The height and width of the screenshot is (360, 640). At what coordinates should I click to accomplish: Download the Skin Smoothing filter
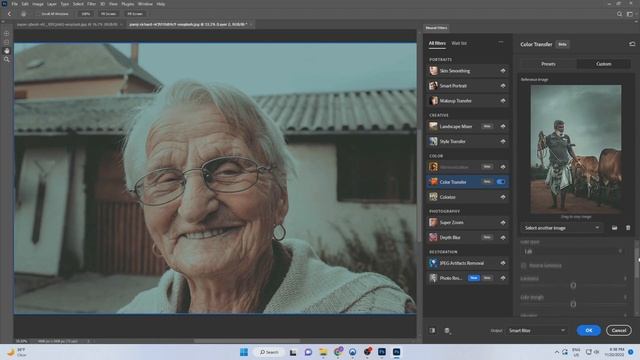click(503, 71)
